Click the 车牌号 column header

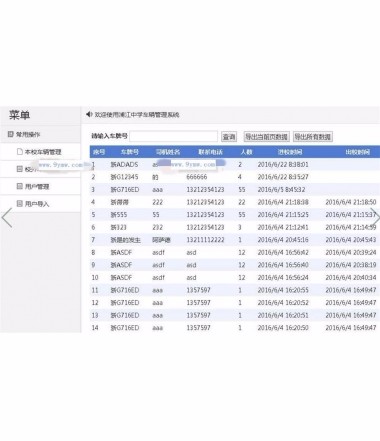130,152
